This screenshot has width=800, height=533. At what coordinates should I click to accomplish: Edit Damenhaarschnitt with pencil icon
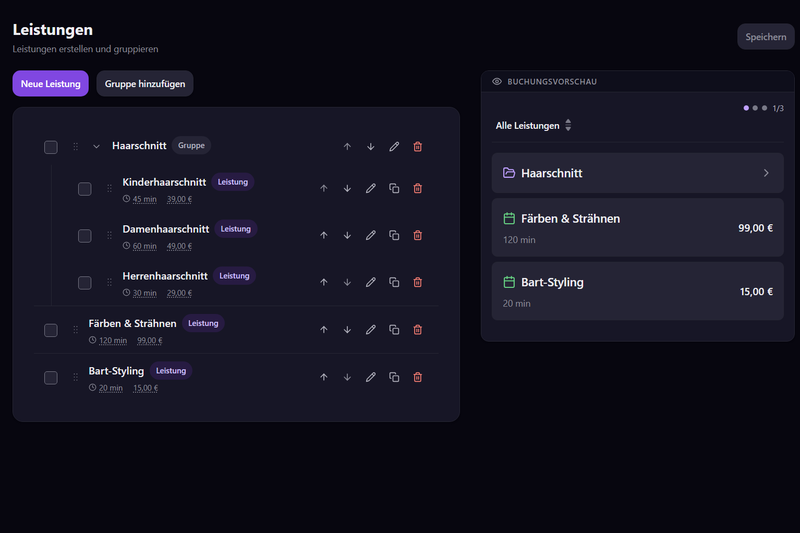point(370,236)
